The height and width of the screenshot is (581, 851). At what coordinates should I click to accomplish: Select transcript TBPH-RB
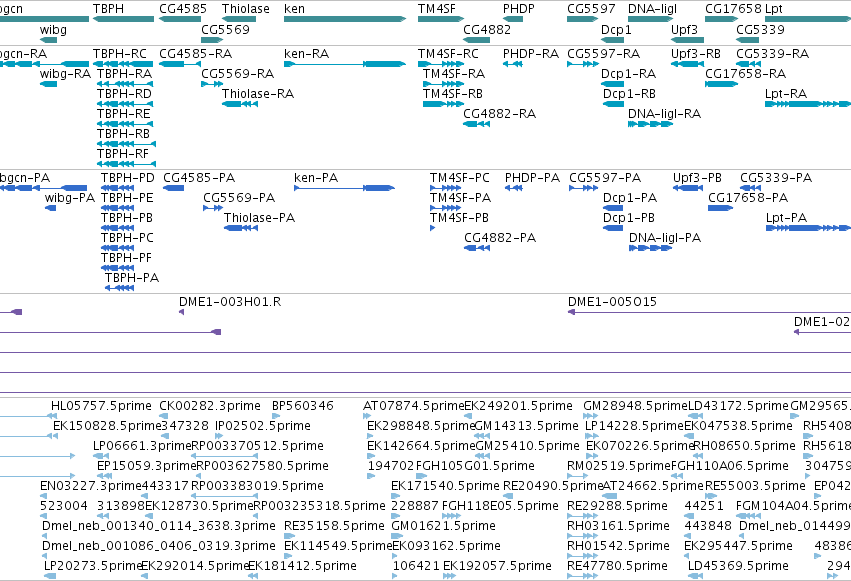click(126, 144)
